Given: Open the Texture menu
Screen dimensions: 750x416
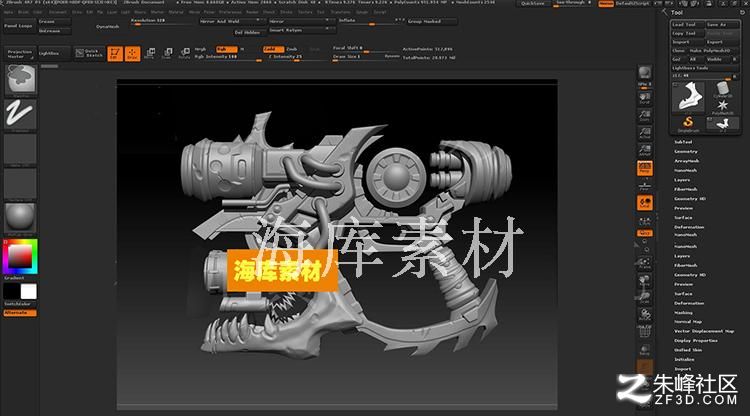Looking at the screenshot, I should click(305, 12).
